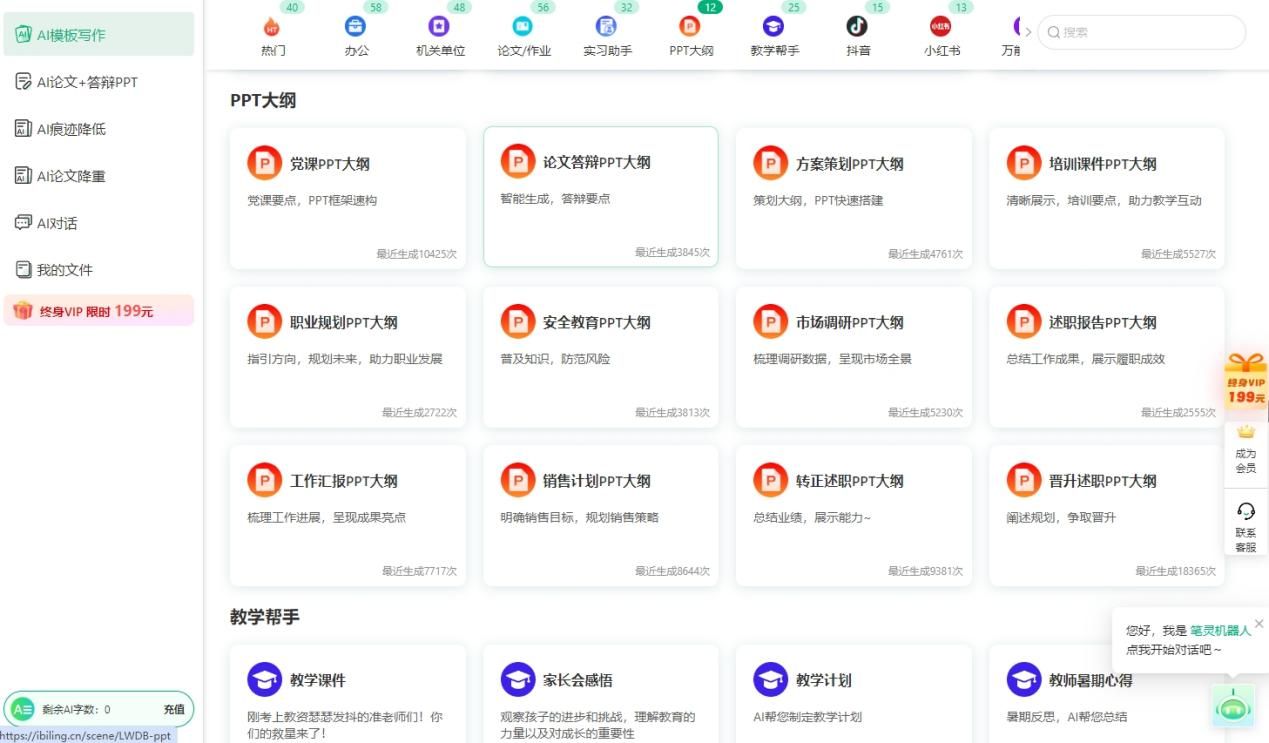
Task: Click the 教学帮手 section heading
Action: (265, 617)
